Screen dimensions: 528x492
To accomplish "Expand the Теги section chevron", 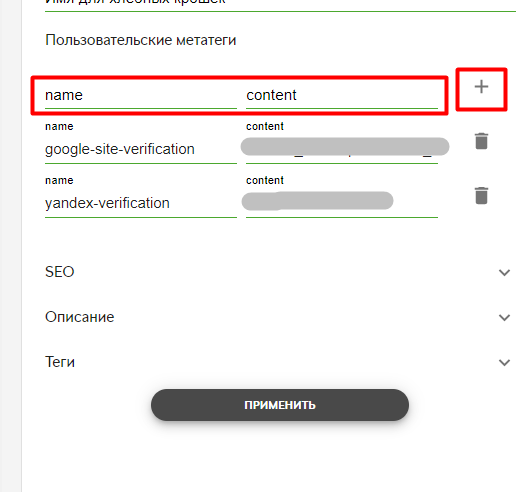I will pyautogui.click(x=504, y=362).
